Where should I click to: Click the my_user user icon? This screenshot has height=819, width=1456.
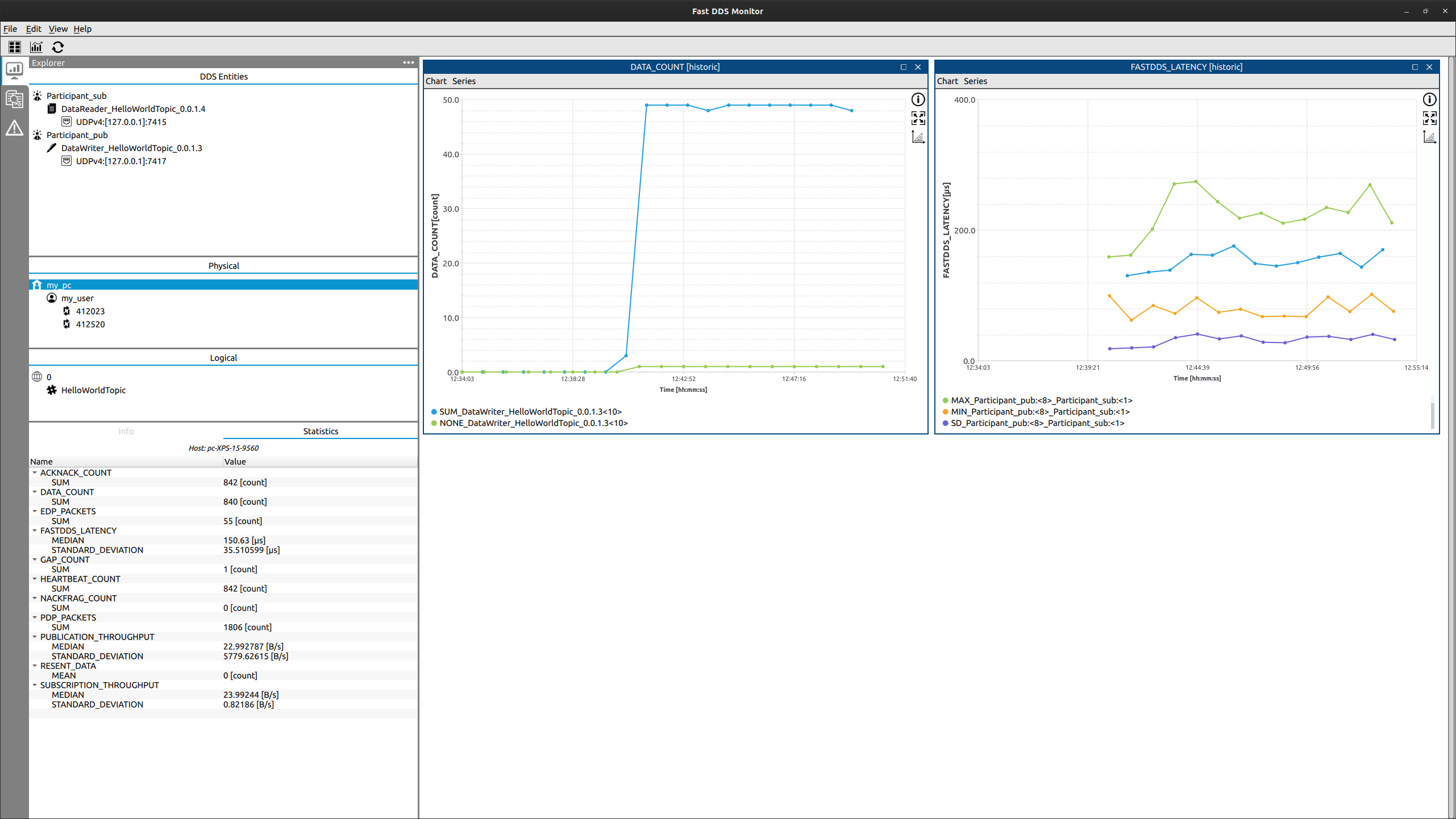click(52, 298)
